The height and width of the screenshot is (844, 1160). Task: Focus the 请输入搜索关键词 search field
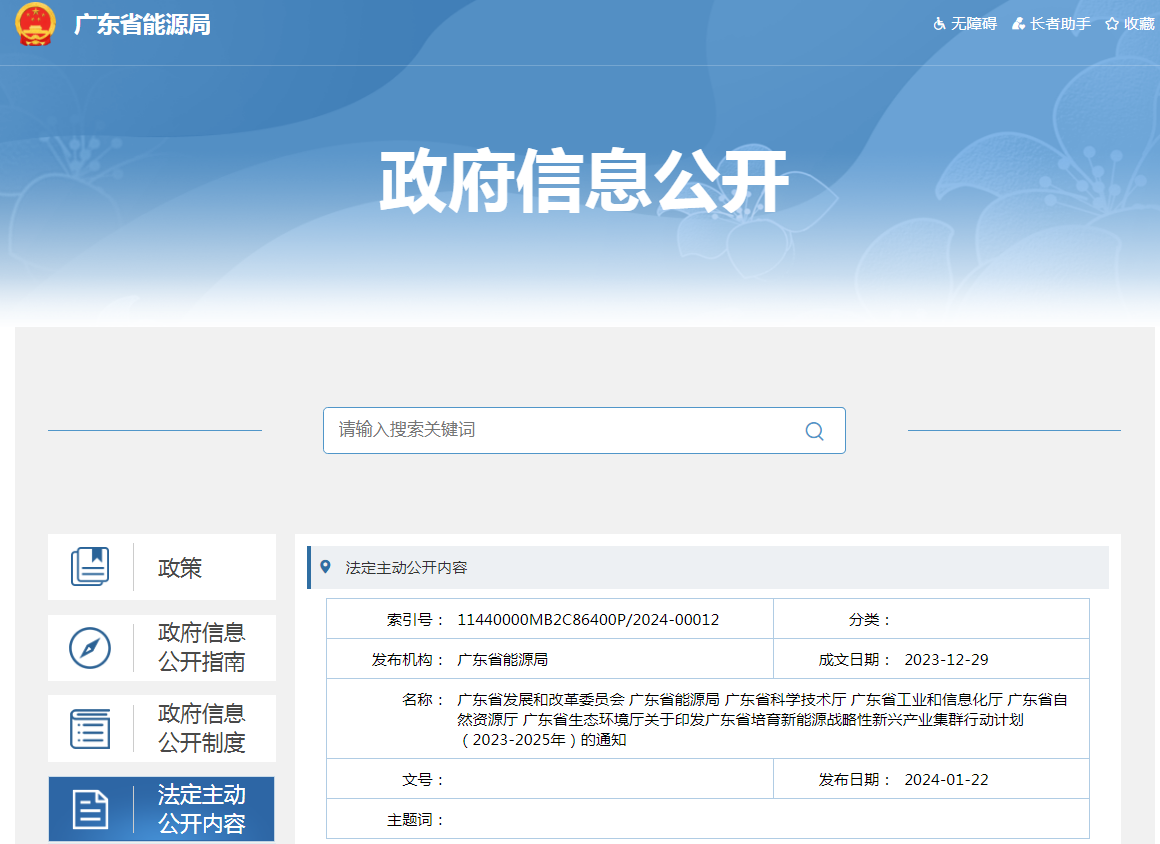584,431
